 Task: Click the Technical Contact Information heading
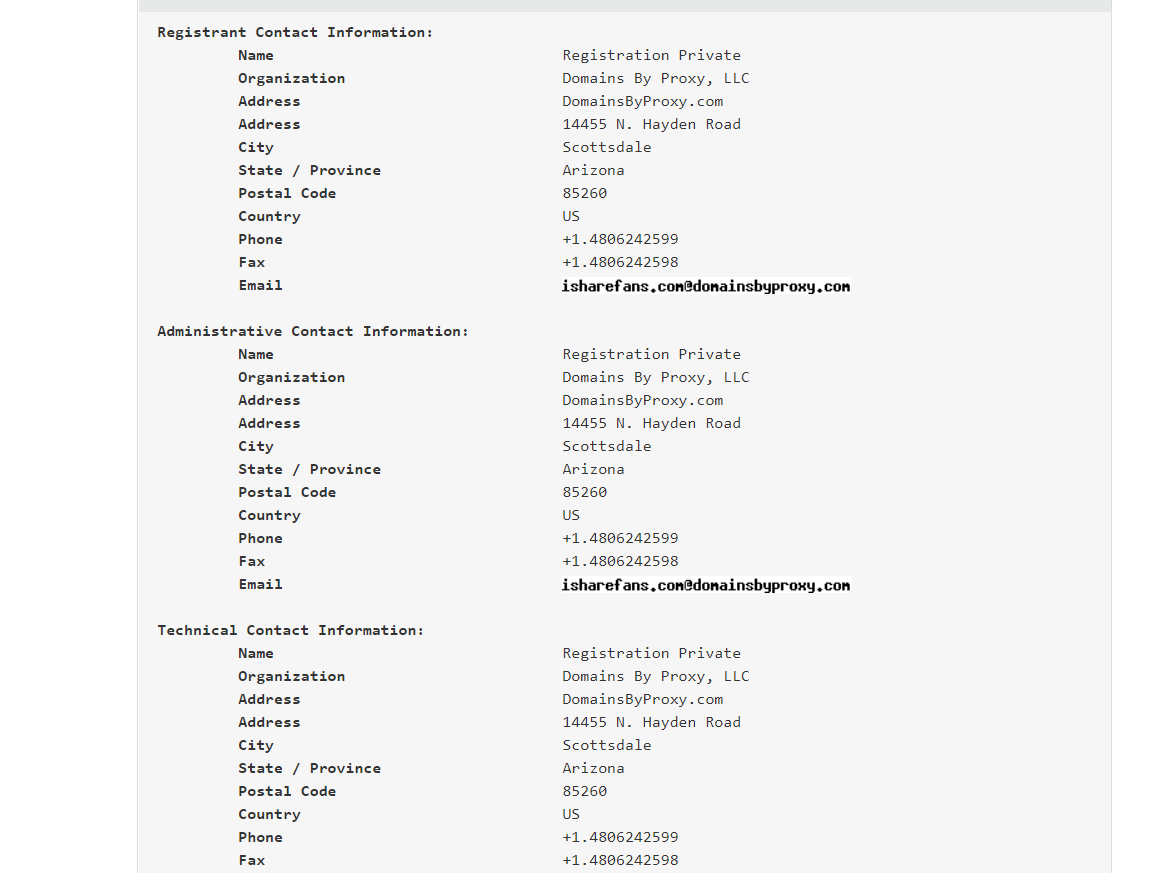290,630
